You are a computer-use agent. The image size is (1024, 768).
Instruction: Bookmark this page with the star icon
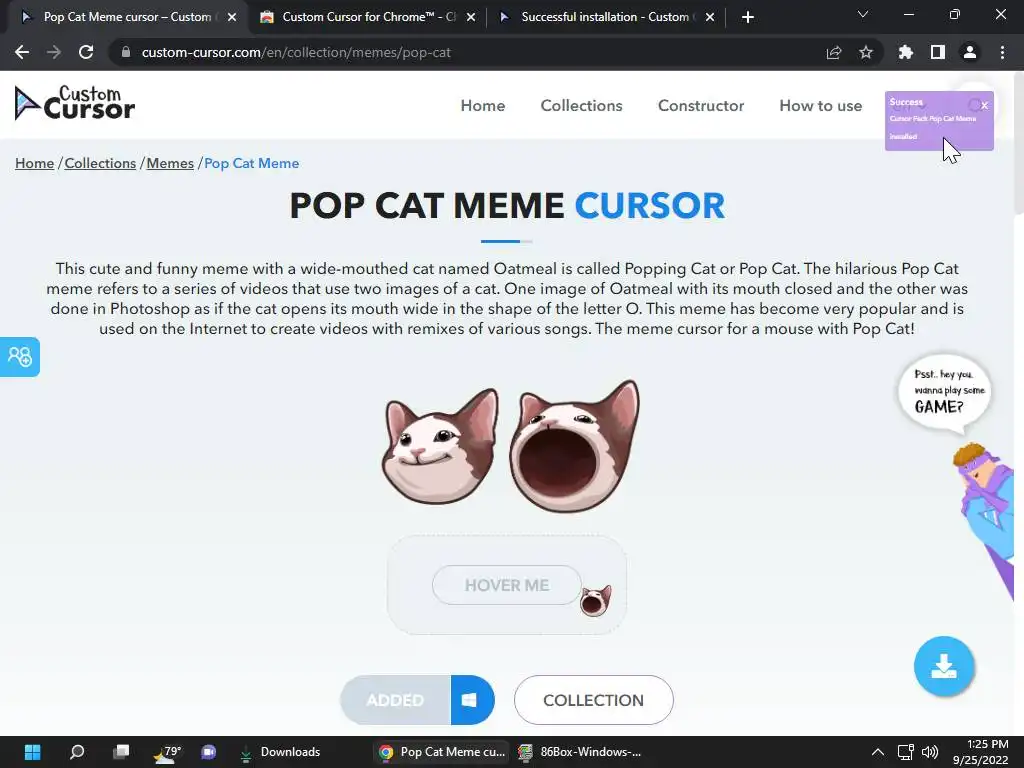[x=866, y=52]
